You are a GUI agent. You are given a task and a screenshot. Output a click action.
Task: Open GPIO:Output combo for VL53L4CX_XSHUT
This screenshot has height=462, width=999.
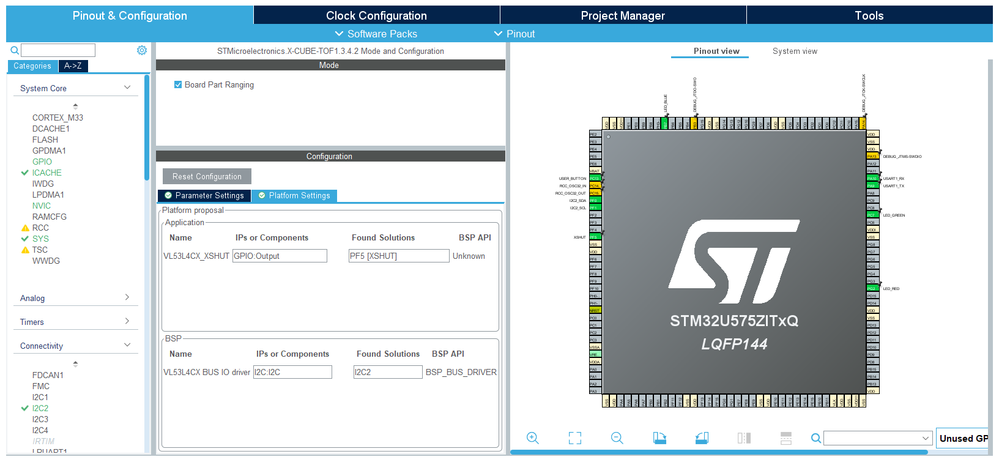(279, 256)
